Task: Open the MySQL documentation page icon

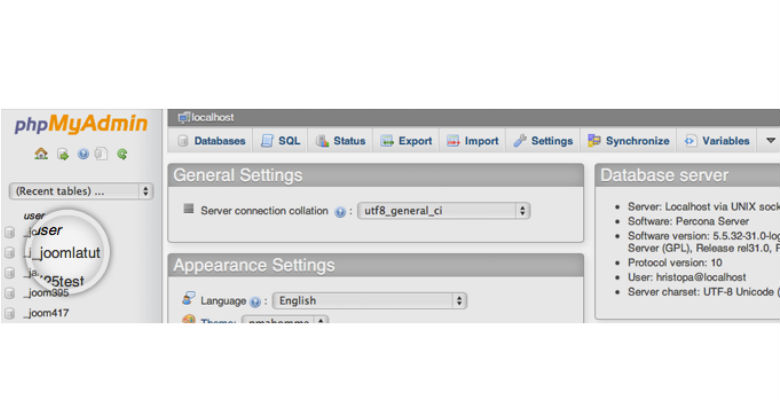Action: [x=101, y=154]
